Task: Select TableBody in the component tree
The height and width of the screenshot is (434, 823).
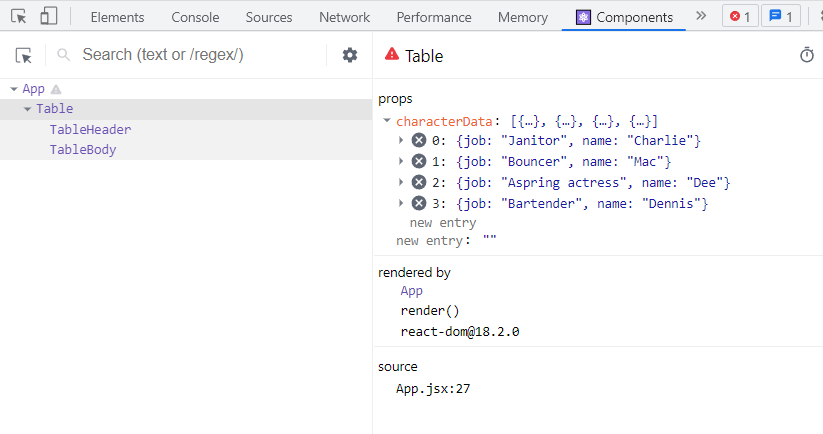Action: [83, 150]
